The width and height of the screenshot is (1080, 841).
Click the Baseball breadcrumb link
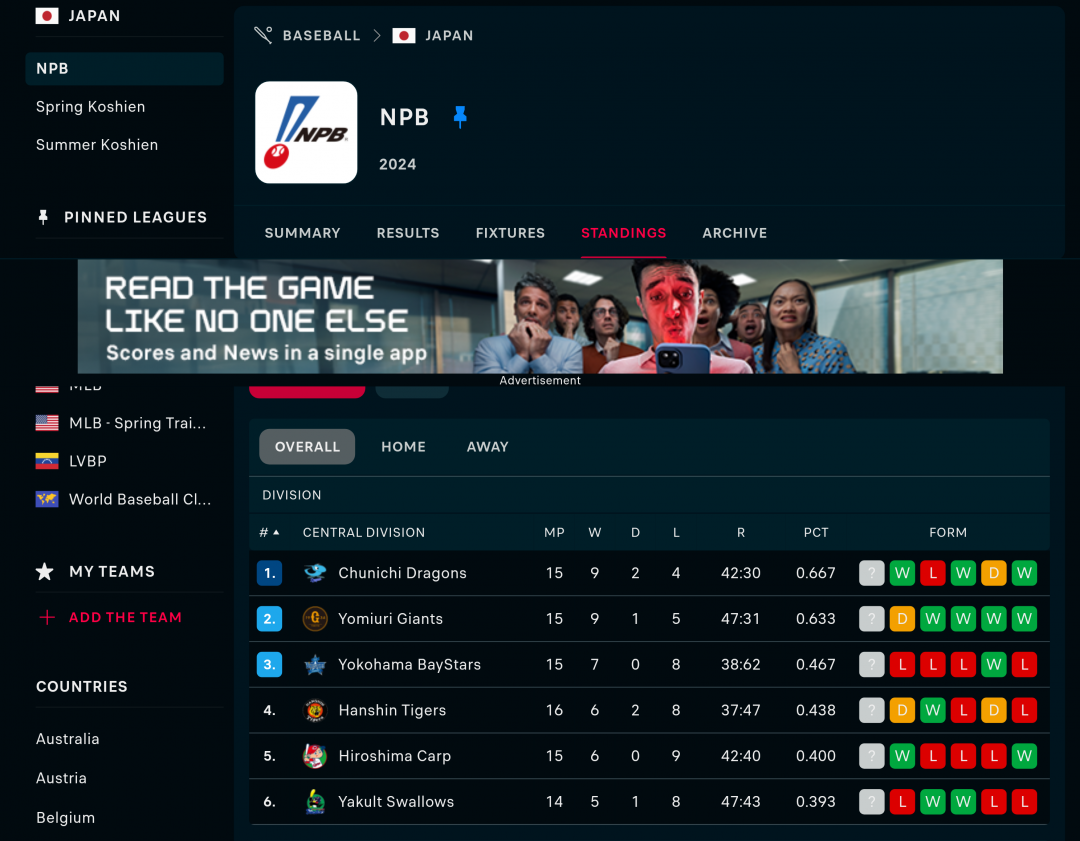point(322,36)
